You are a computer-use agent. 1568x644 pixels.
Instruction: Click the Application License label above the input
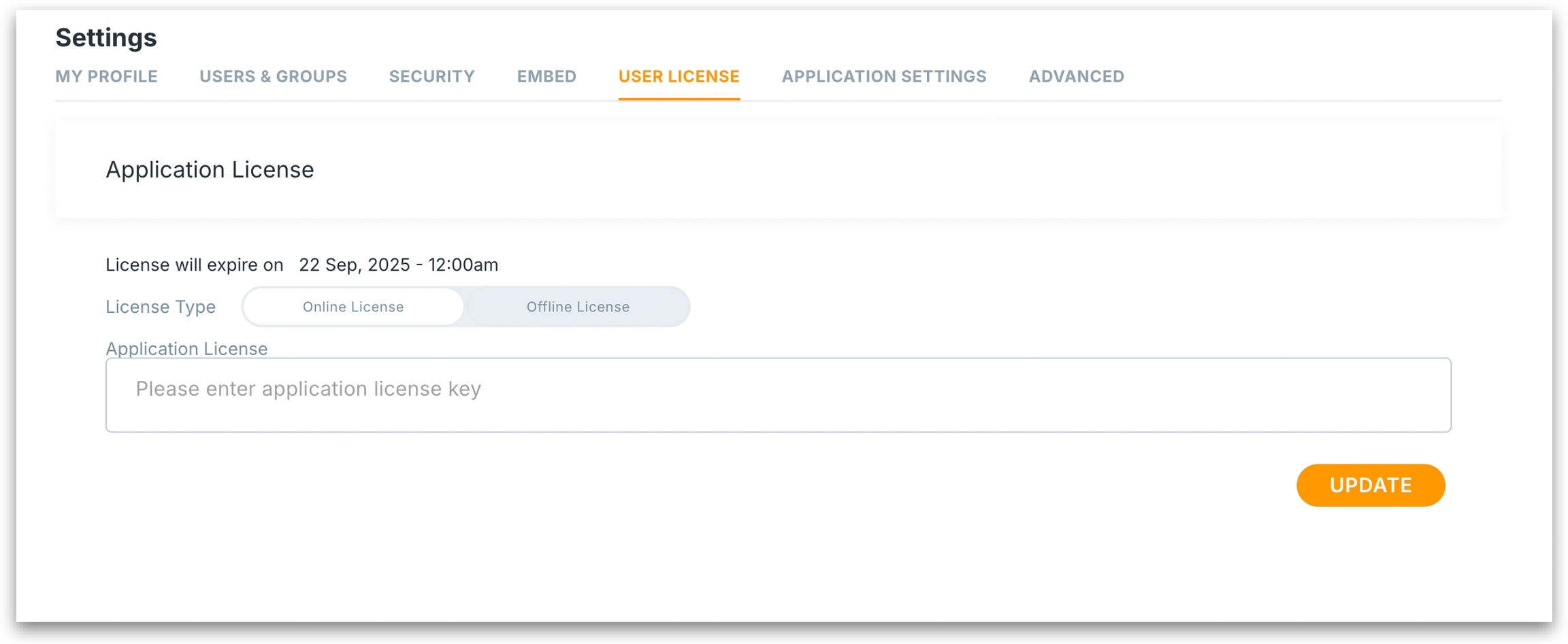click(x=186, y=348)
